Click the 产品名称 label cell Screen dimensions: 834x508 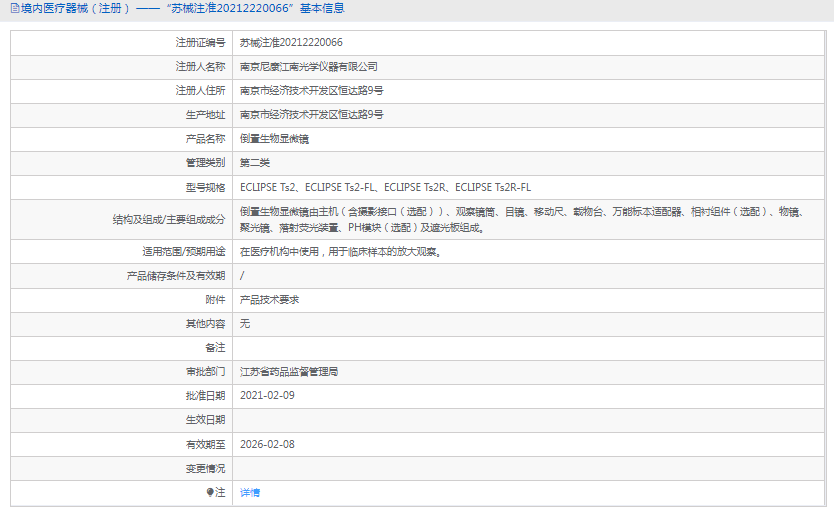point(205,139)
